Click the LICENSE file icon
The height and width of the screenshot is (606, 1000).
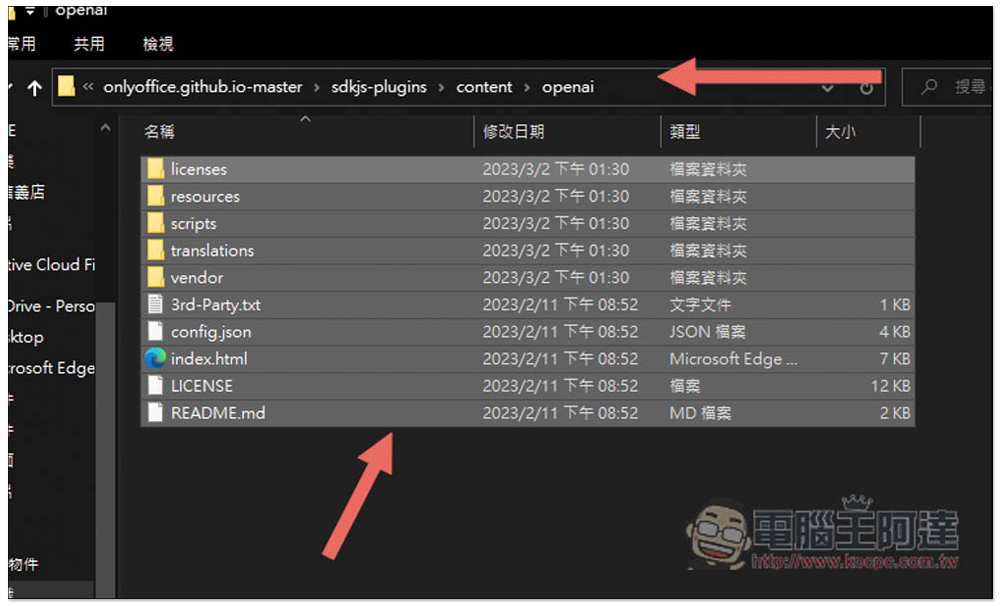155,386
